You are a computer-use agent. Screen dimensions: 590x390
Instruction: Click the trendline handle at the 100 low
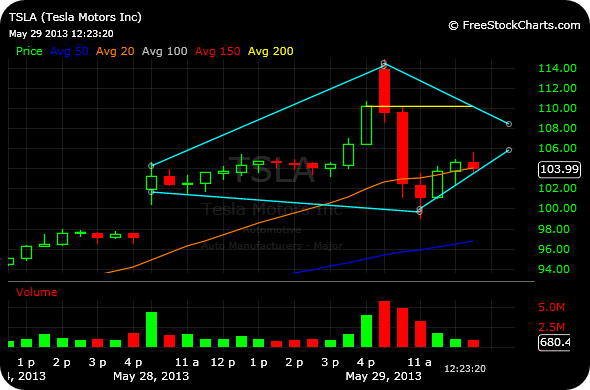point(420,211)
